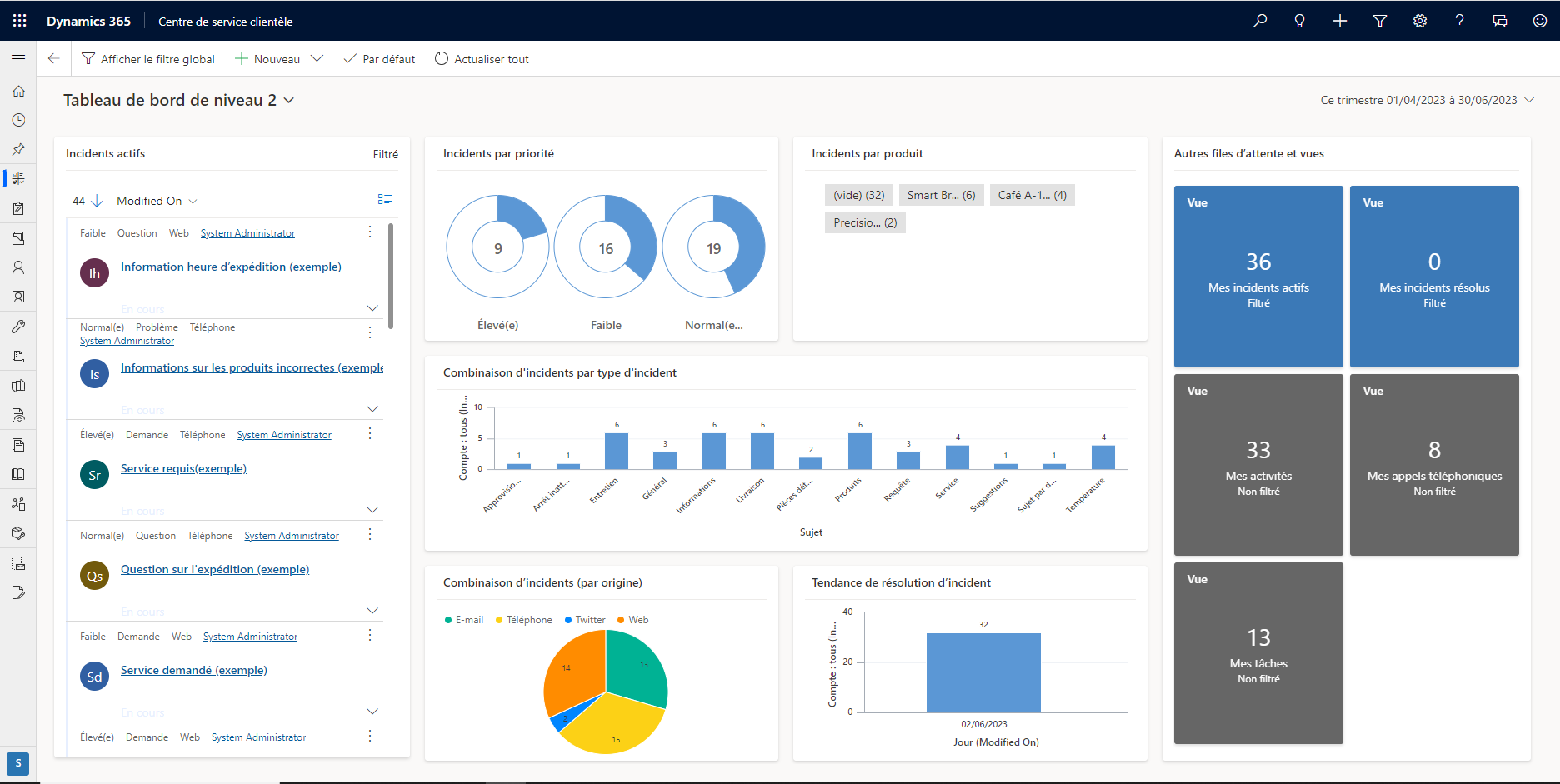This screenshot has height=784, width=1560.
Task: Open the Mes activités tile
Action: pos(1258,465)
